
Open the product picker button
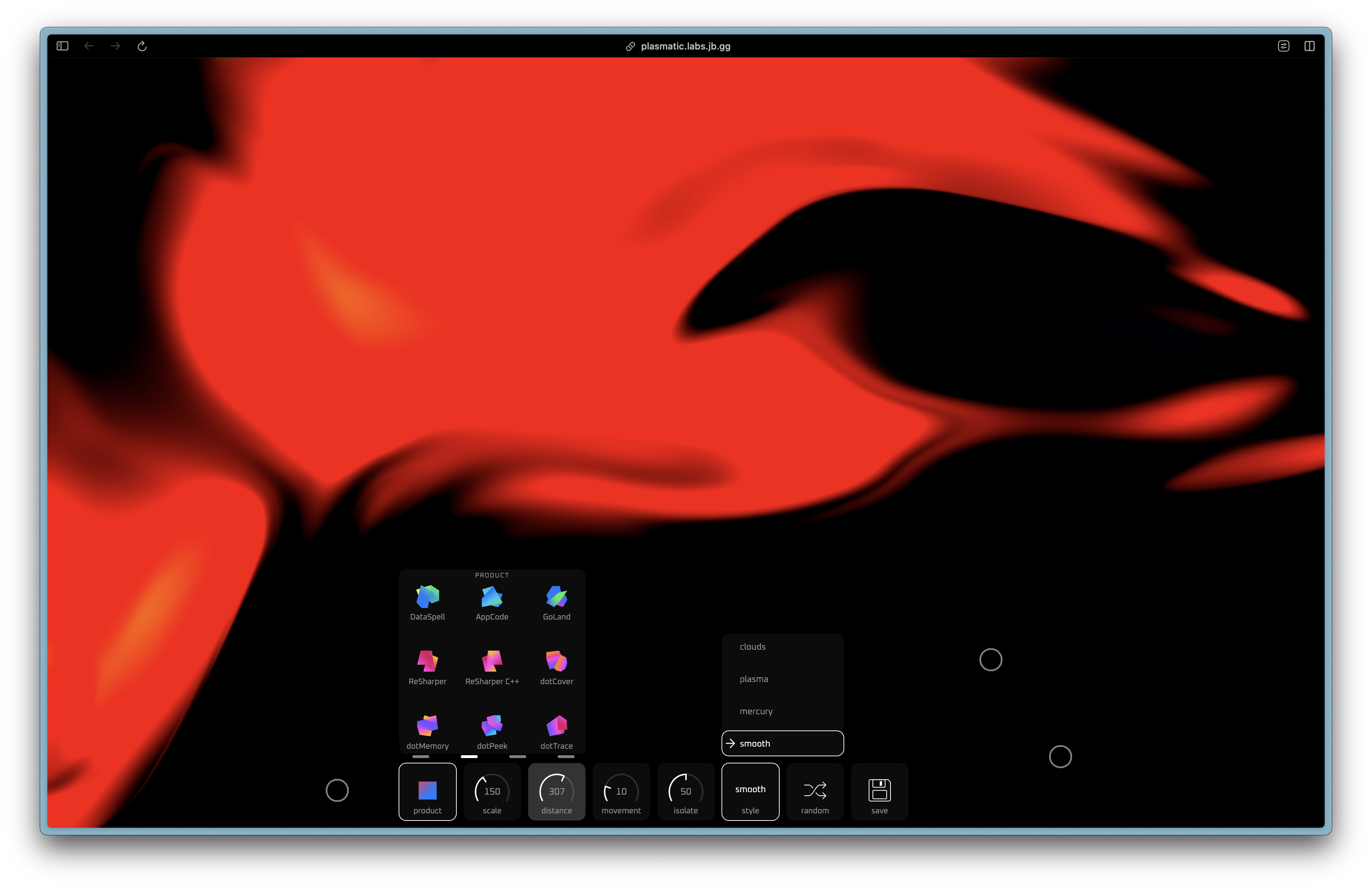[x=427, y=792]
